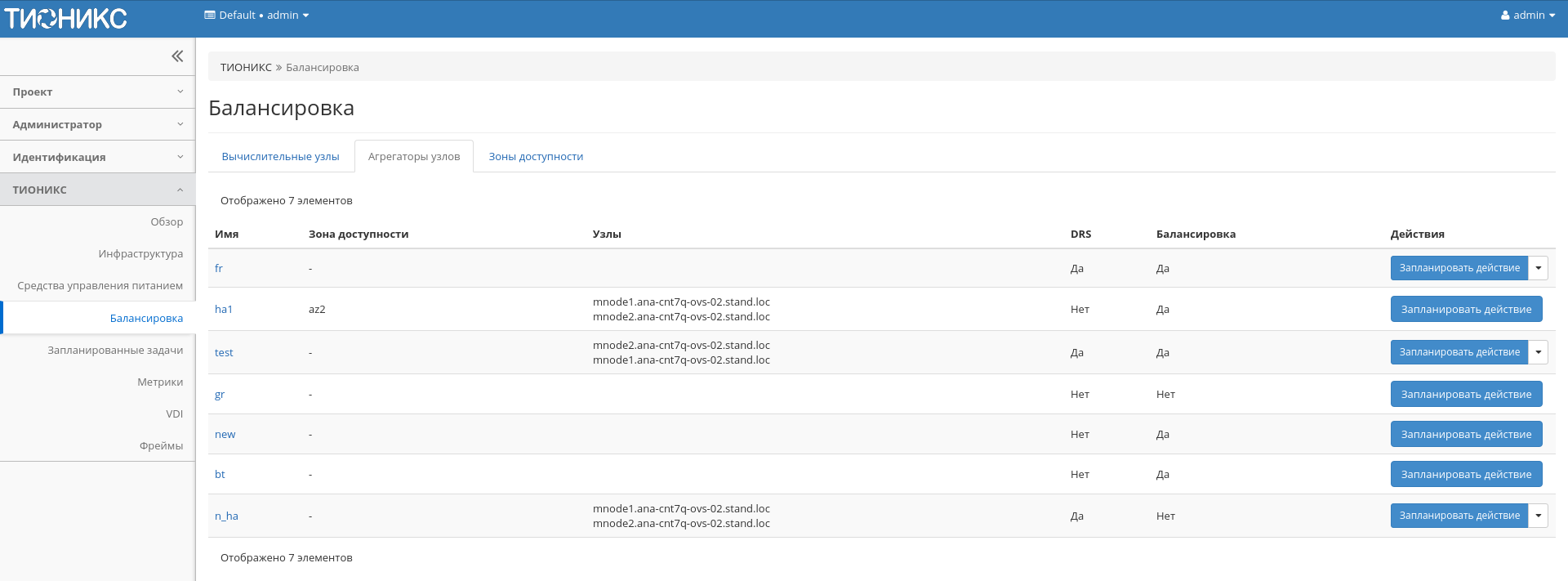Expand the Проект sidebar section
Screen dimensions: 1568x581
click(x=97, y=92)
